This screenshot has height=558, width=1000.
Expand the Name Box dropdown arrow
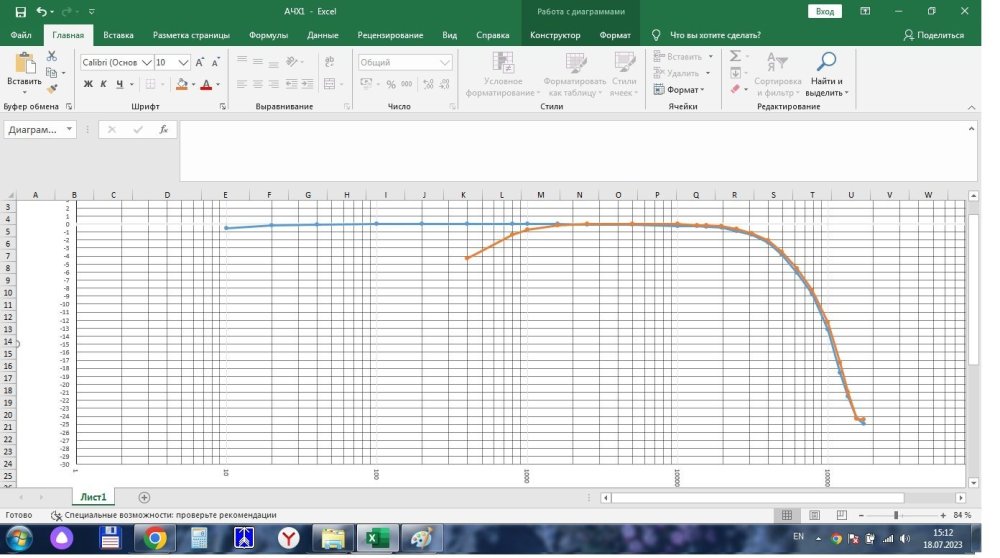click(69, 129)
